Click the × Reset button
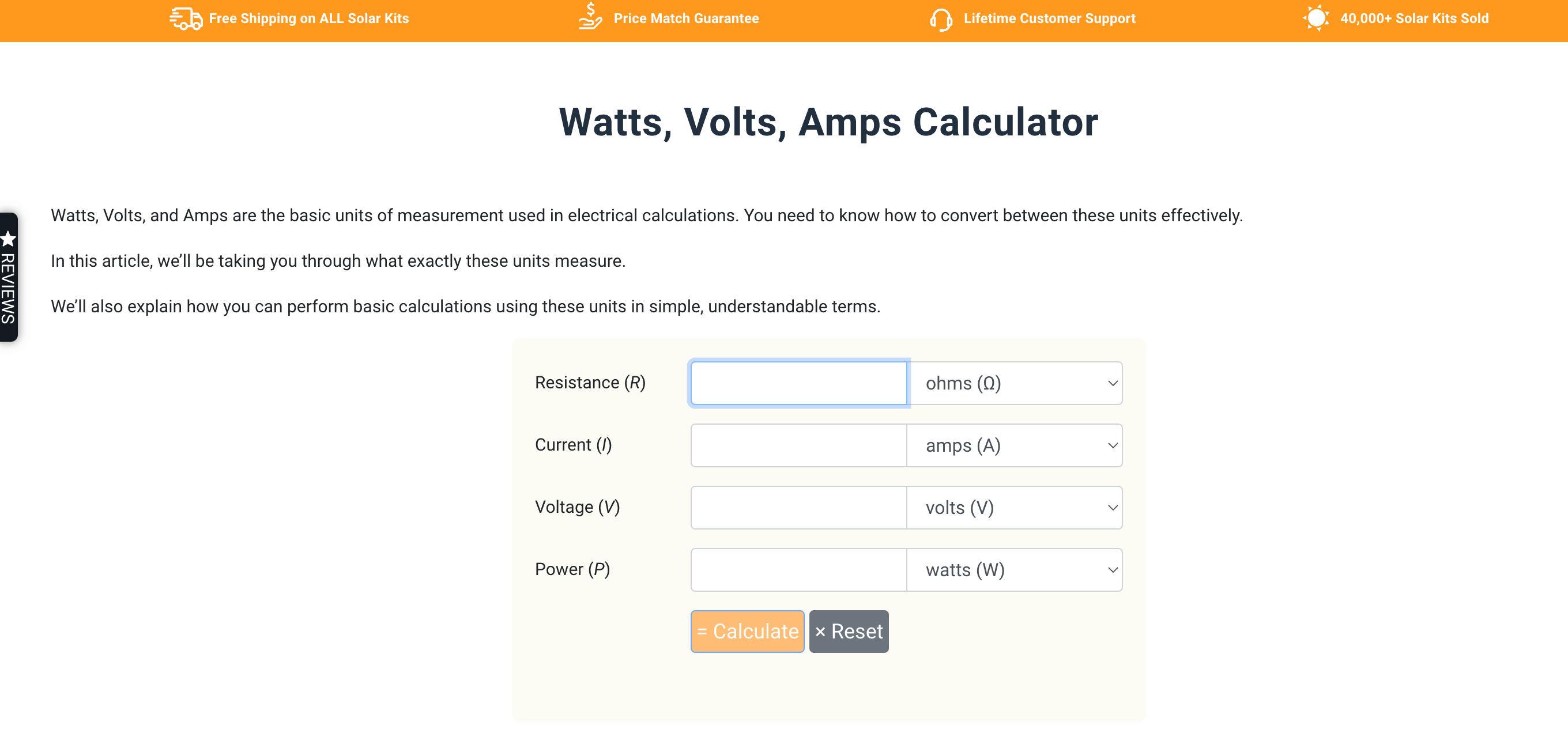1568x741 pixels. [x=848, y=631]
